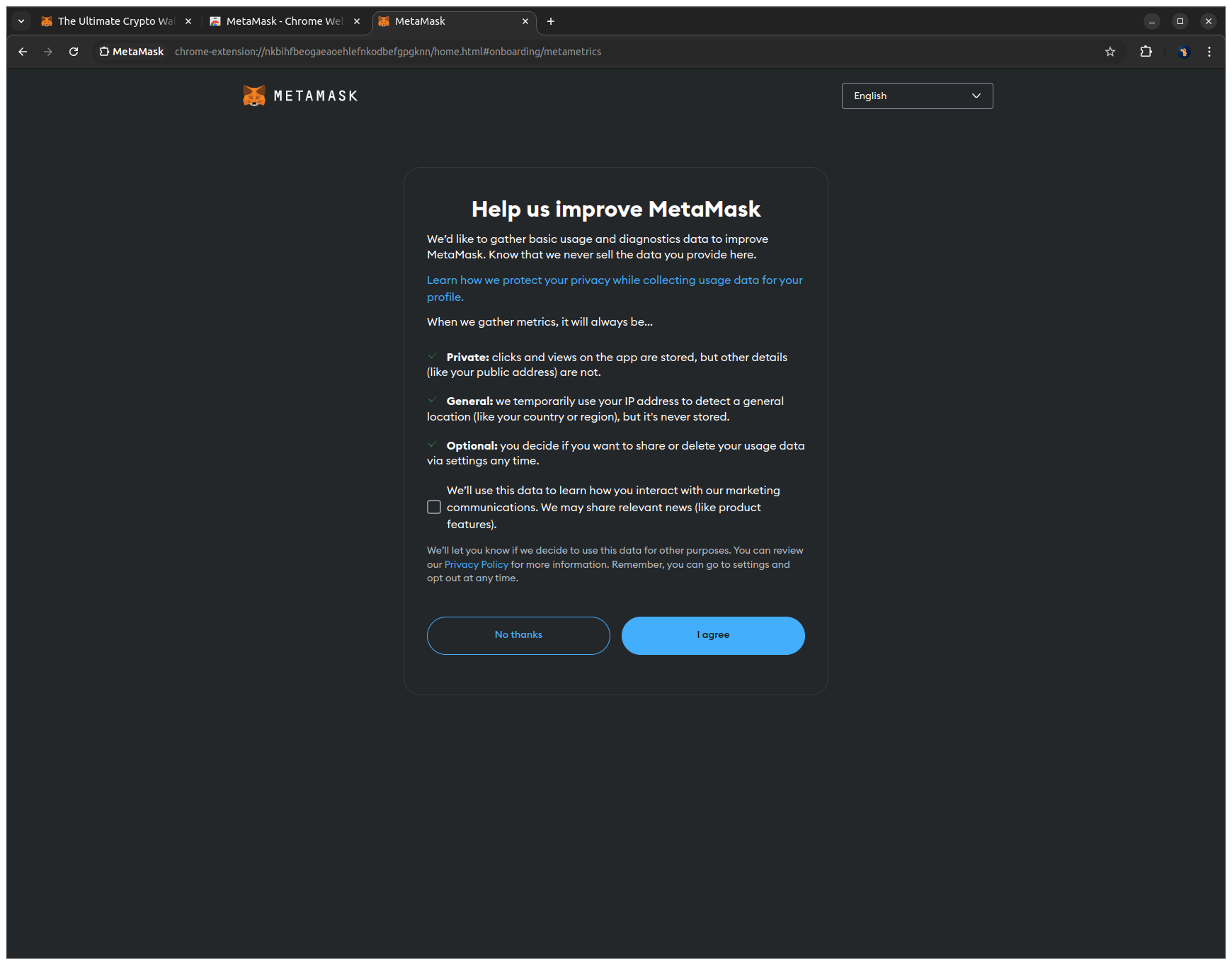
Task: Open the English language dropdown
Action: (917, 96)
